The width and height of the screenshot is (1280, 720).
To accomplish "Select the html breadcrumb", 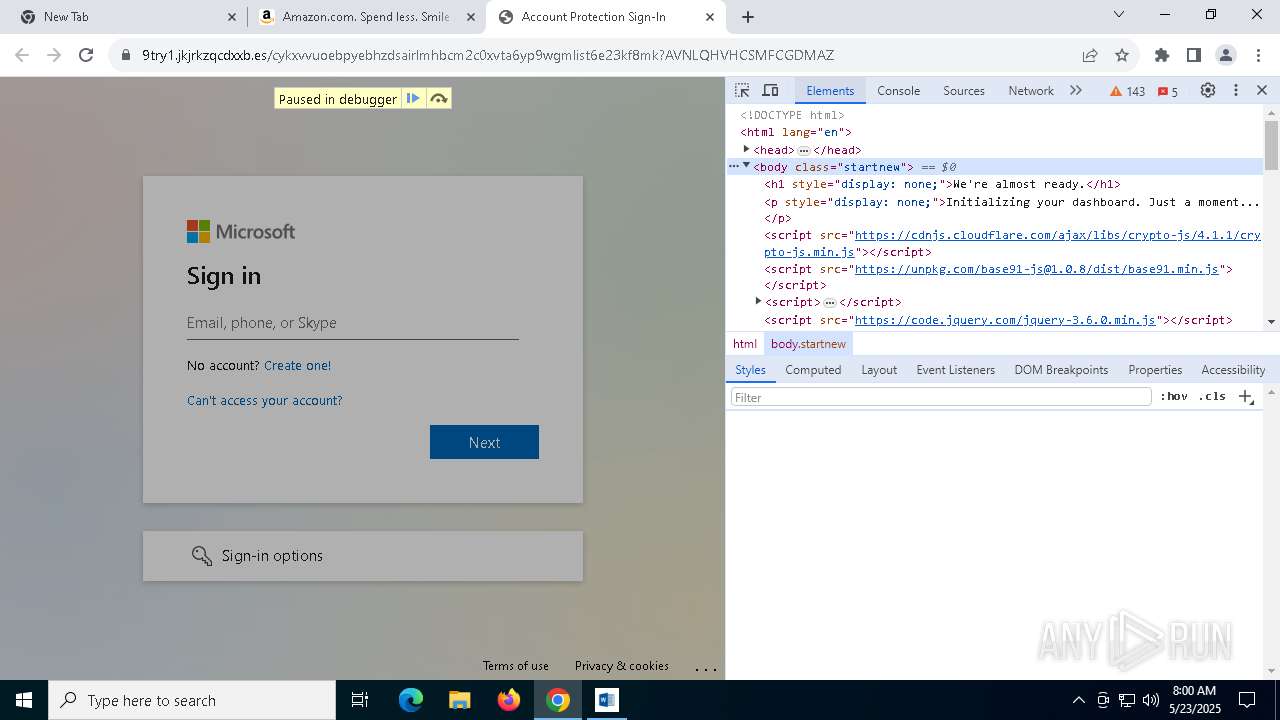I will [745, 343].
